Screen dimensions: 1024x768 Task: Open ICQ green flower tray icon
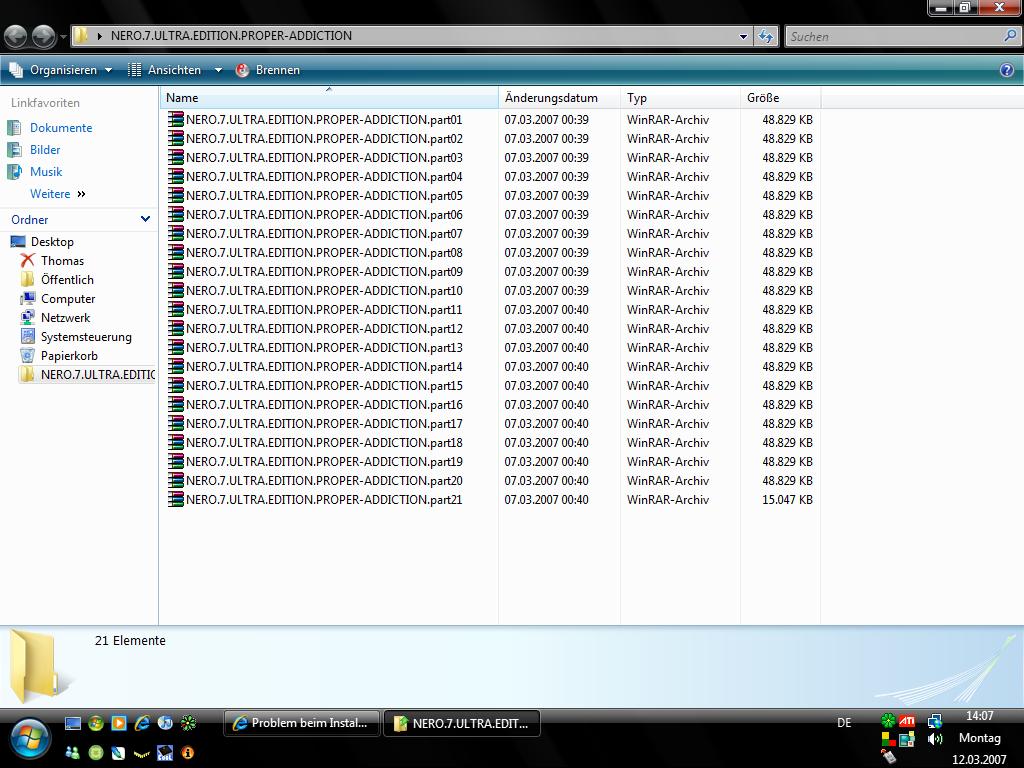(x=888, y=721)
